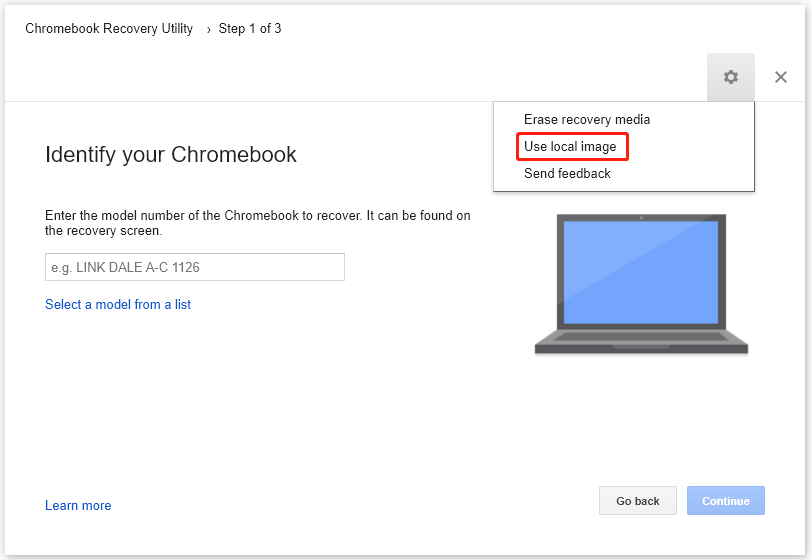812x560 pixels.
Task: Click the Chromebook Recovery Utility breadcrumb title
Action: click(x=109, y=28)
